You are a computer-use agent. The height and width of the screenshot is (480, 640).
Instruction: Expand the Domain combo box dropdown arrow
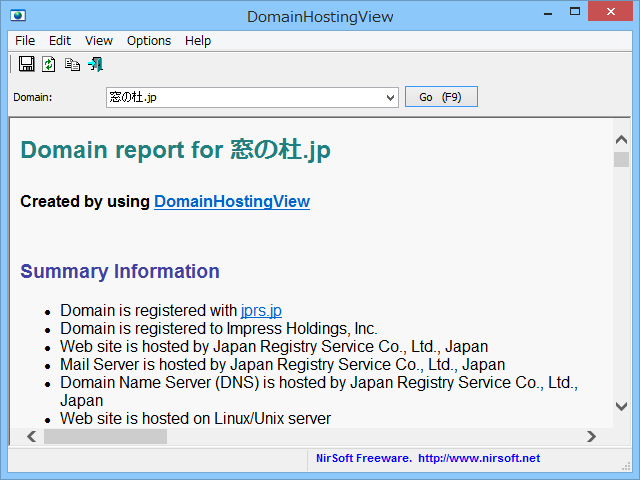tap(390, 98)
